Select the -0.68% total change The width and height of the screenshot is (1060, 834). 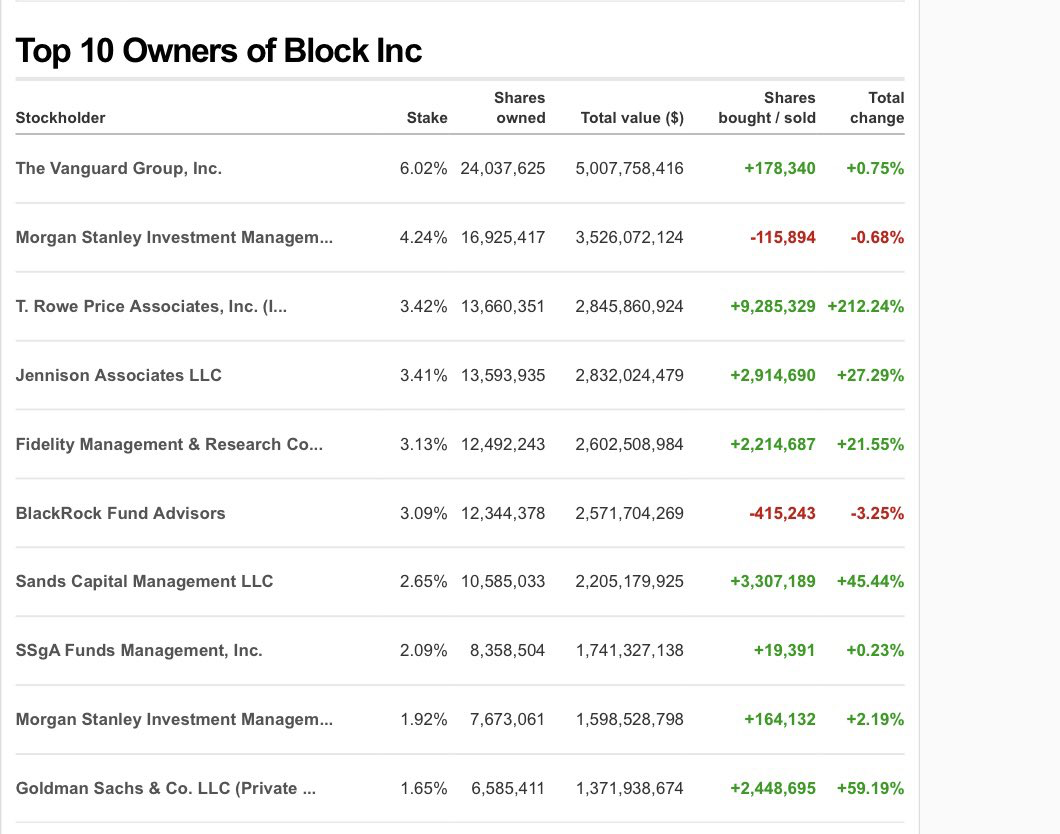[877, 237]
